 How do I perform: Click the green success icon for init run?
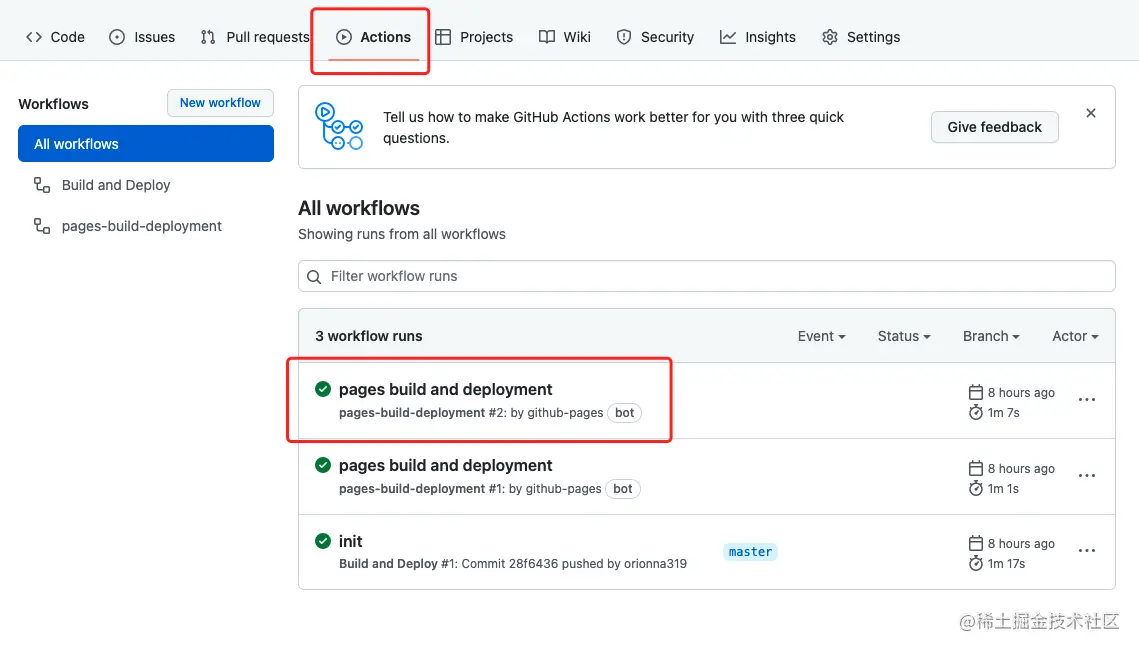coord(323,541)
